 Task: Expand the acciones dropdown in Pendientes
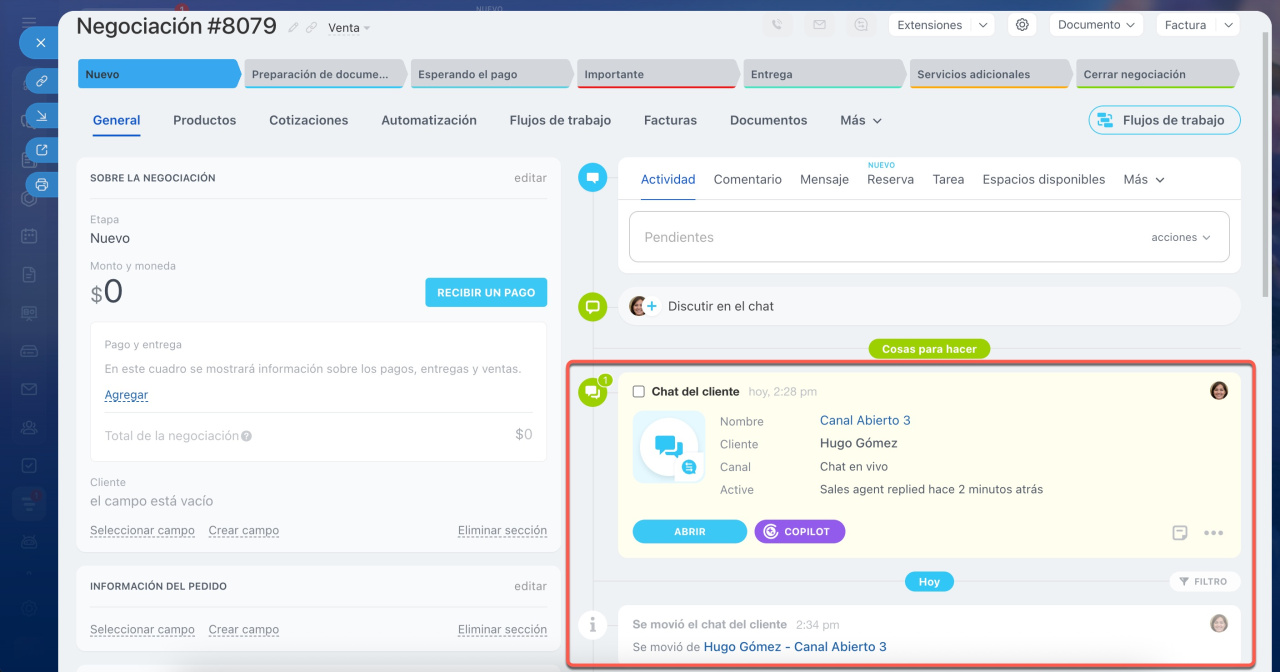tap(1180, 238)
